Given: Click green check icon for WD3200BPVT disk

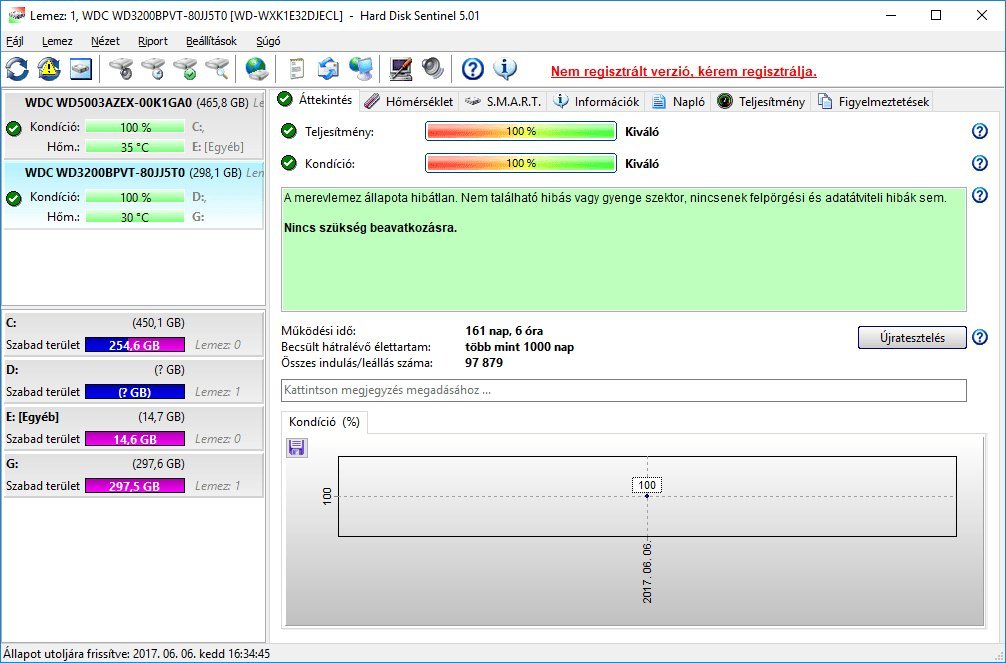Looking at the screenshot, I should (x=13, y=198).
